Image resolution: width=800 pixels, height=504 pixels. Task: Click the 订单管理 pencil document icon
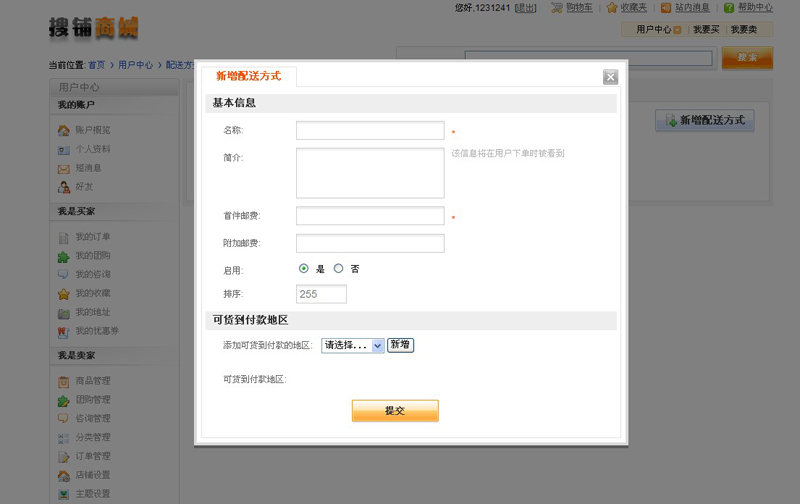tap(63, 457)
